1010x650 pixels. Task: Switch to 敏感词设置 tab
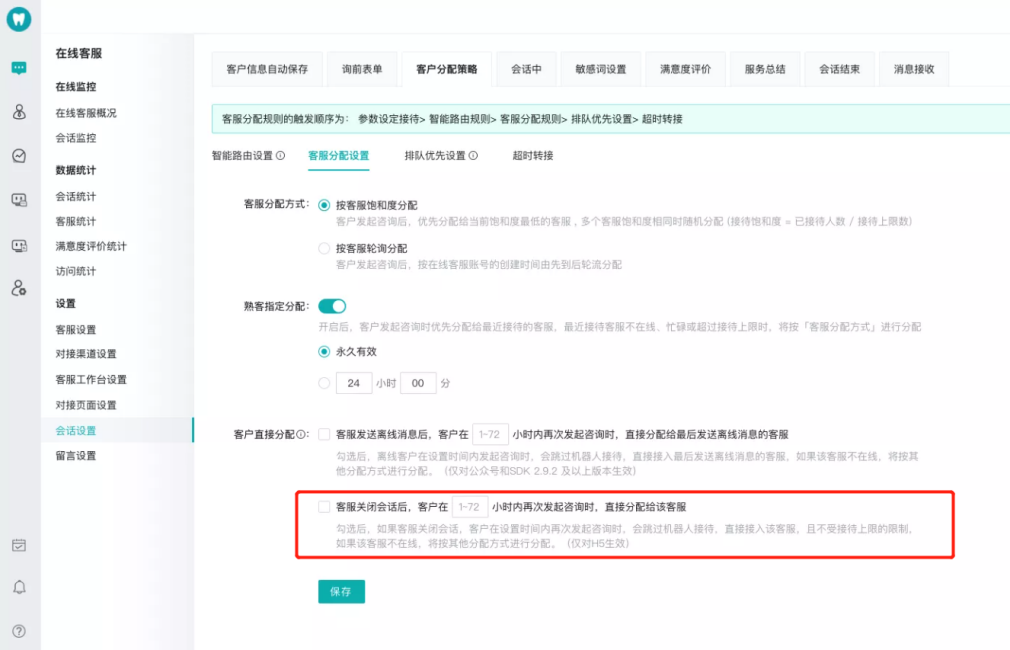[x=601, y=69]
